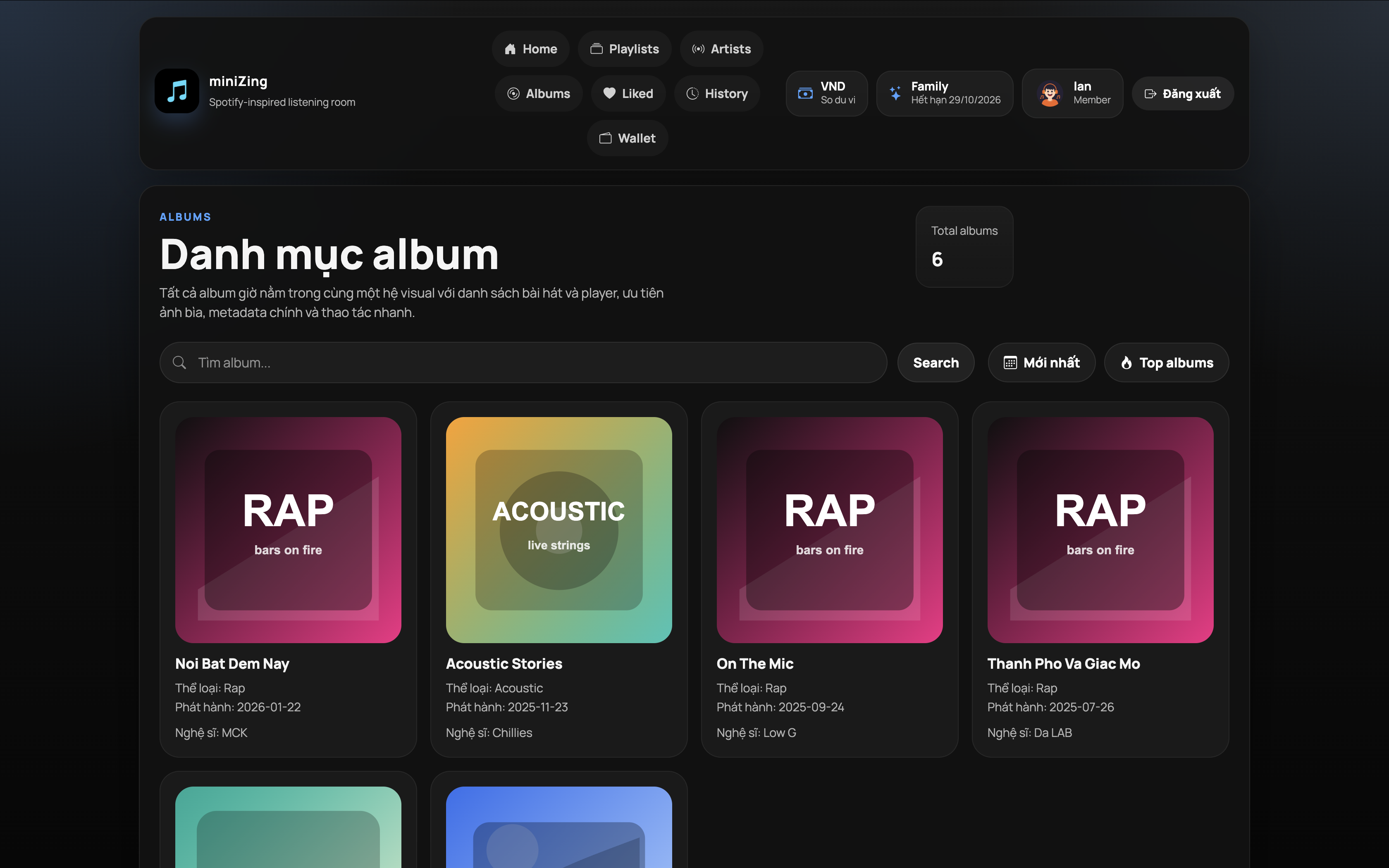The width and height of the screenshot is (1389, 868).
Task: Click the On The Mic title
Action: (755, 664)
